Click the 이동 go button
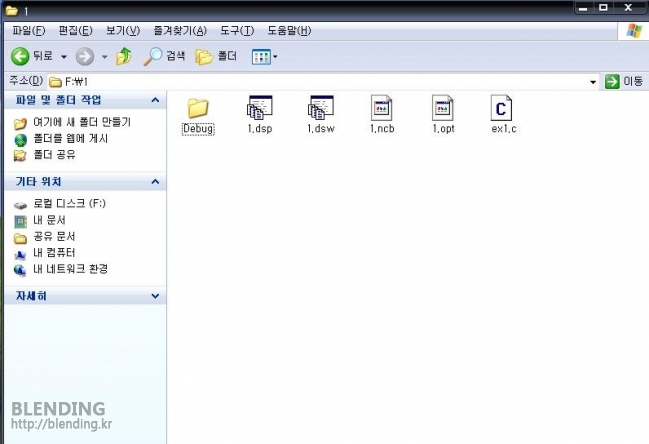 pos(623,81)
